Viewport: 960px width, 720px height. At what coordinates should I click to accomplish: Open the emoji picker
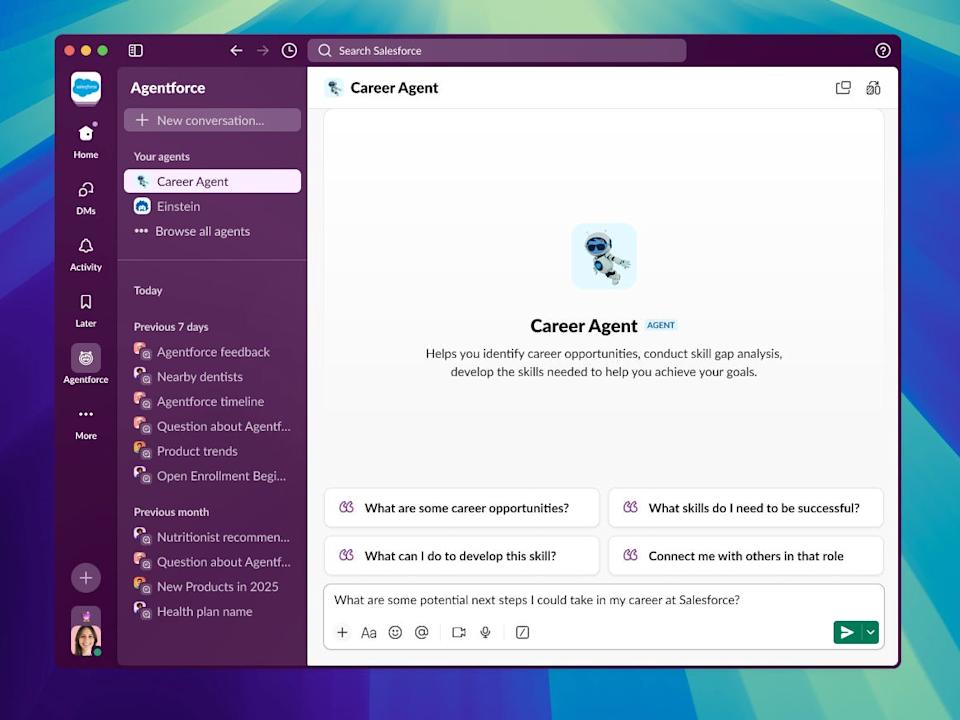396,632
